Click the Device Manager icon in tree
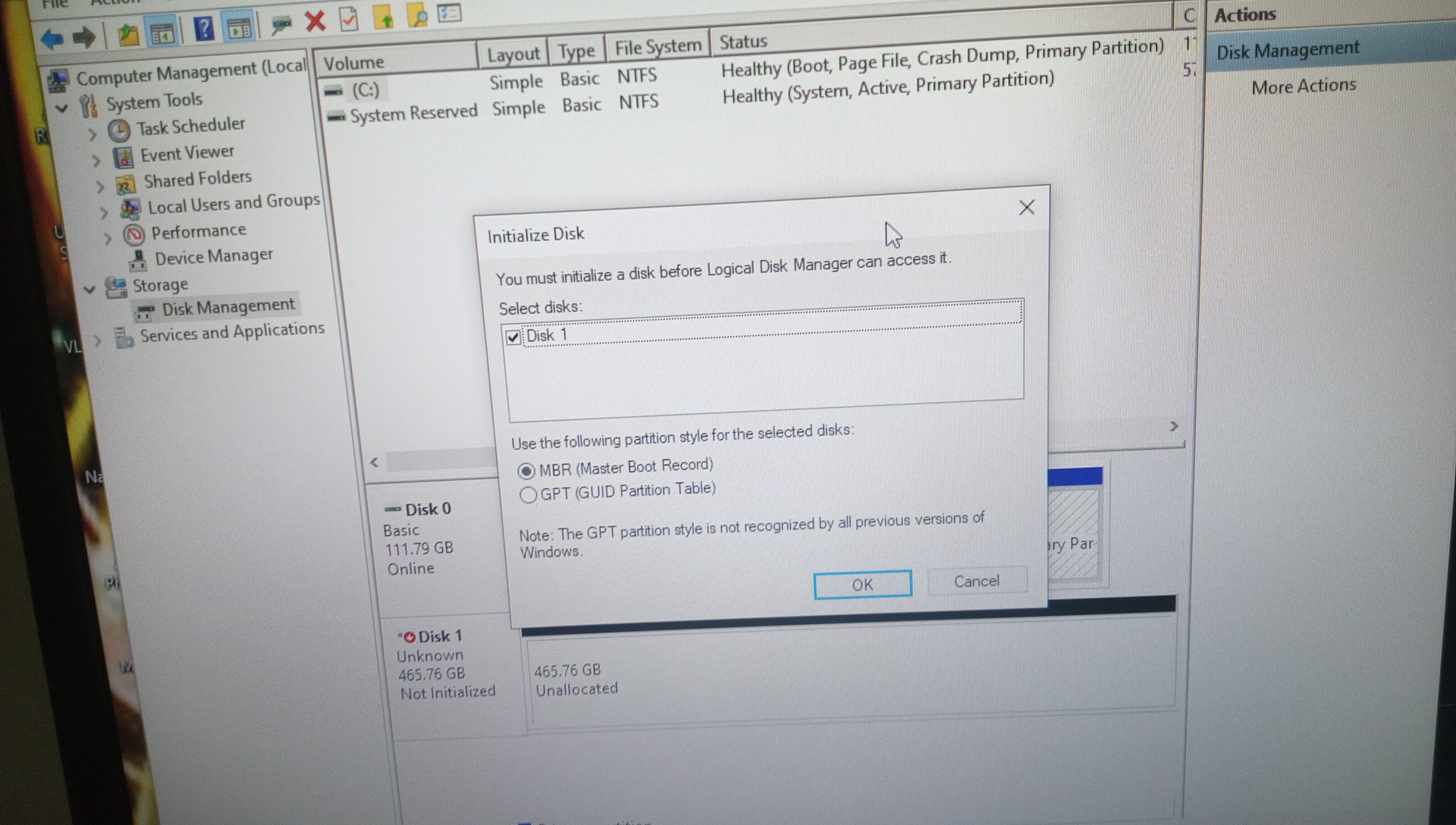 click(138, 261)
